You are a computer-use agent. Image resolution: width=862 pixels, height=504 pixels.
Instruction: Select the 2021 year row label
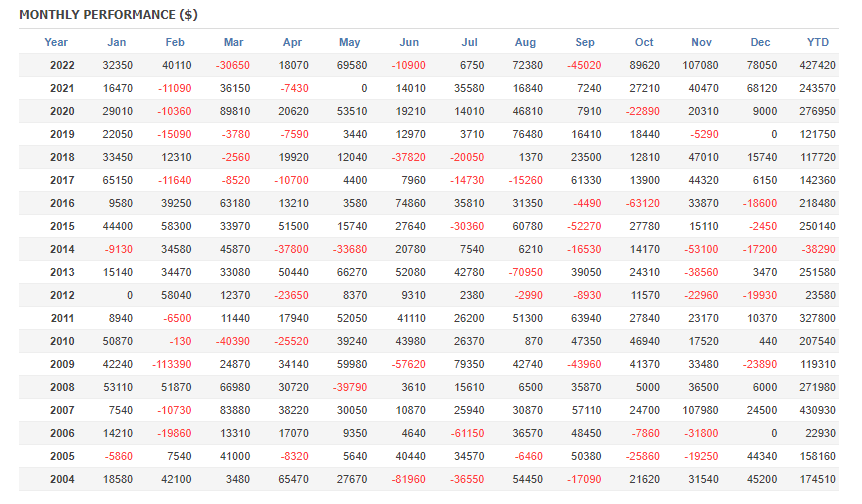coord(62,88)
